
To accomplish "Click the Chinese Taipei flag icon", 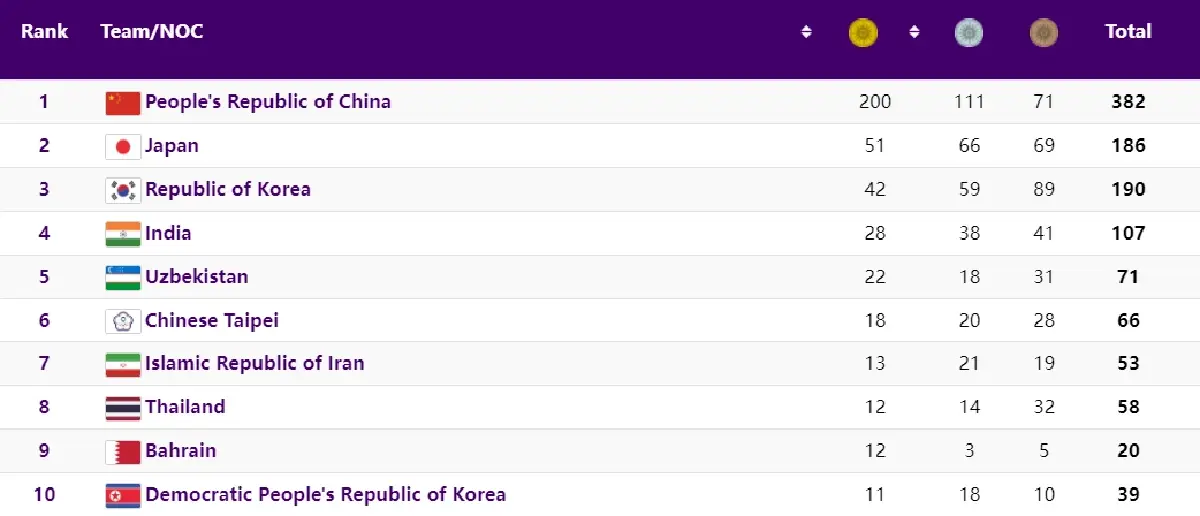I will pyautogui.click(x=123, y=321).
